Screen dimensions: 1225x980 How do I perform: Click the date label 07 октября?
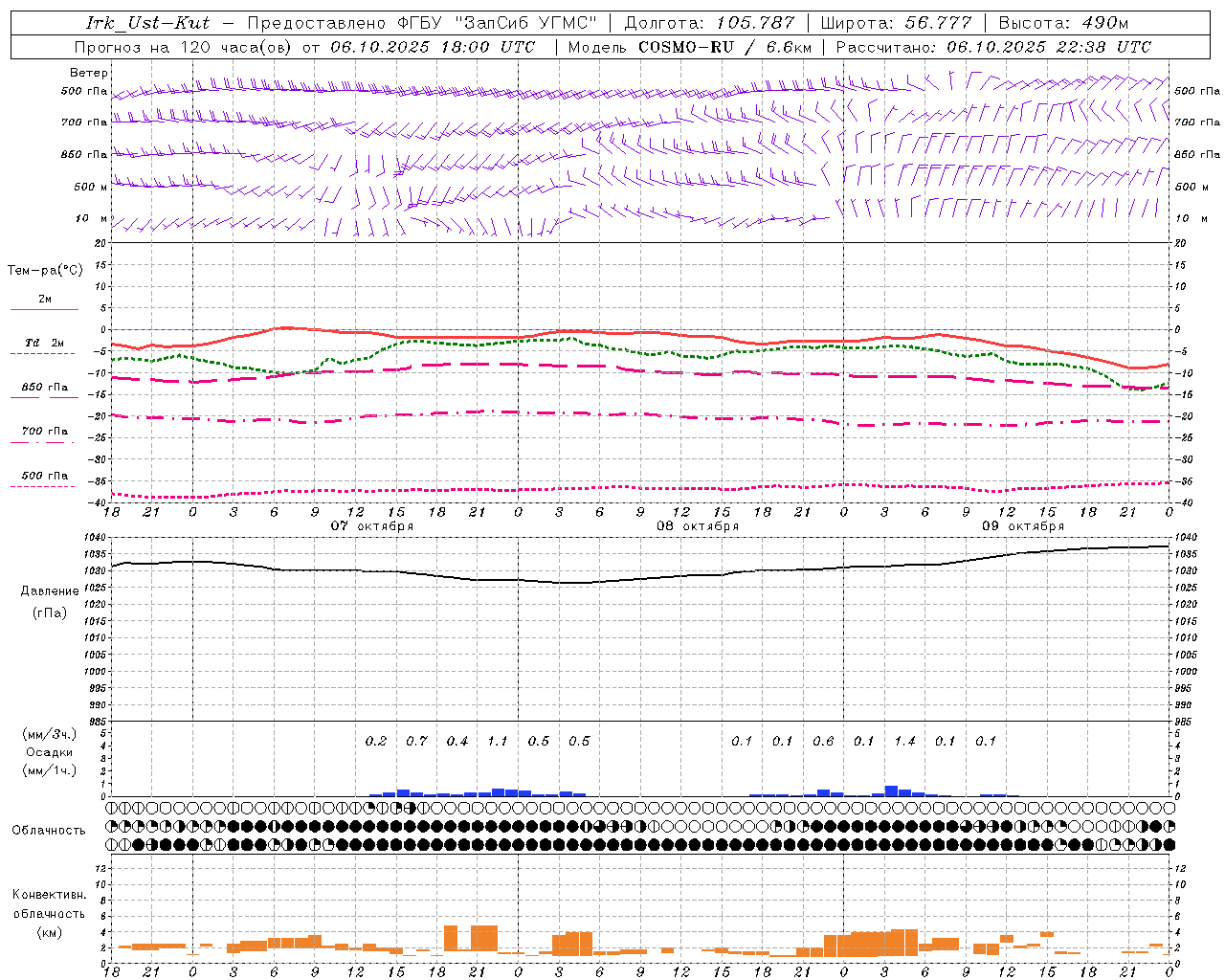coord(372,526)
